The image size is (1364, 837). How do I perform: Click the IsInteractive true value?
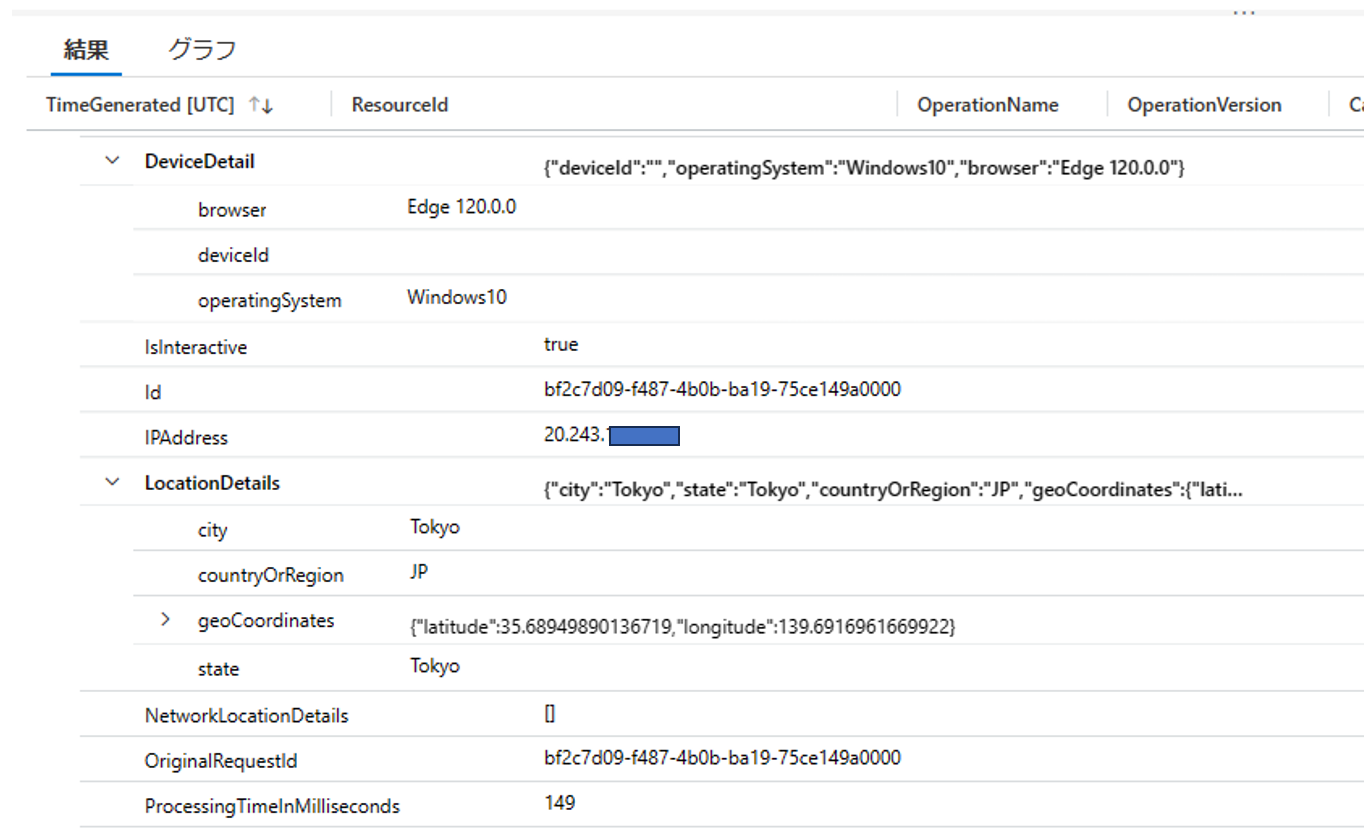click(561, 345)
